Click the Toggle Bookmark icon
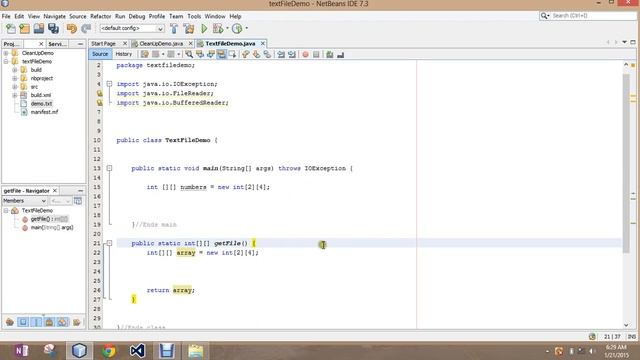The height and width of the screenshot is (360, 640). coord(267,54)
